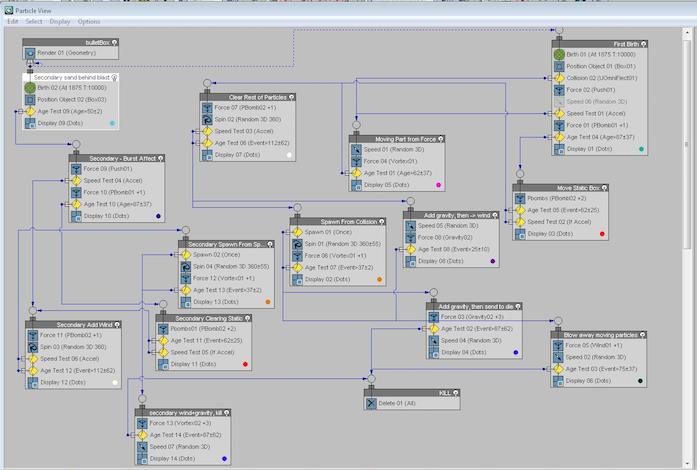Click the Force 08 (Gravity02) icon
This screenshot has width=697, height=470.
pyautogui.click(x=411, y=237)
